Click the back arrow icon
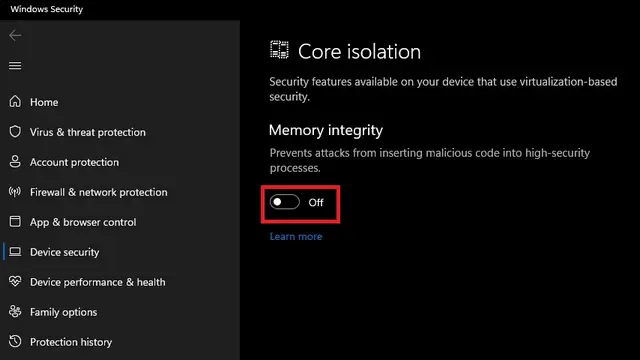 15,36
